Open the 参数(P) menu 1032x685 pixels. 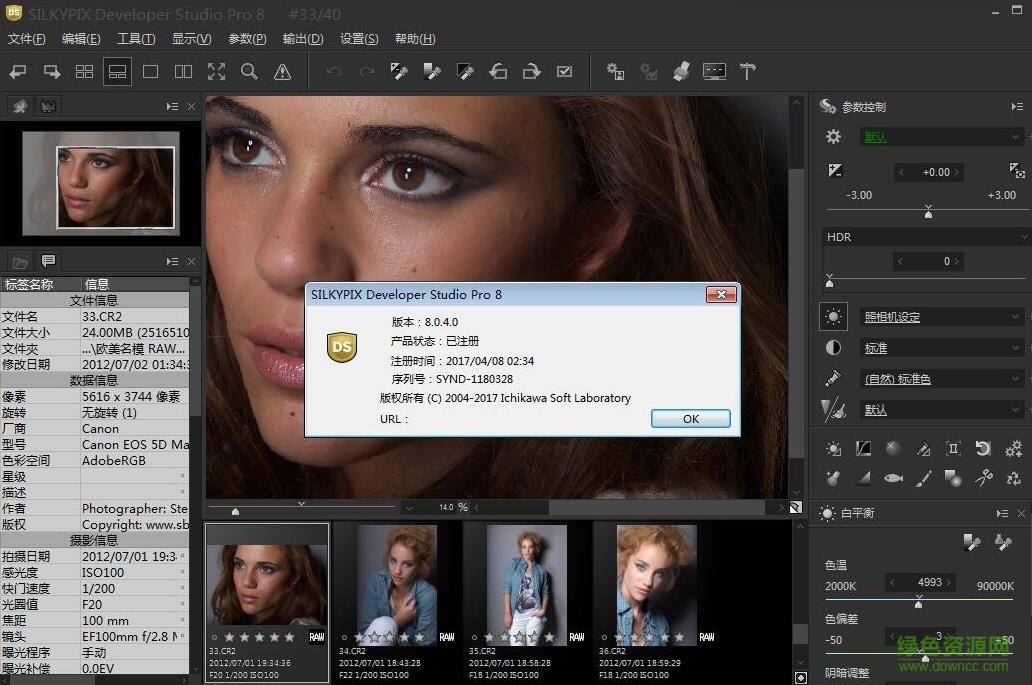coord(247,39)
